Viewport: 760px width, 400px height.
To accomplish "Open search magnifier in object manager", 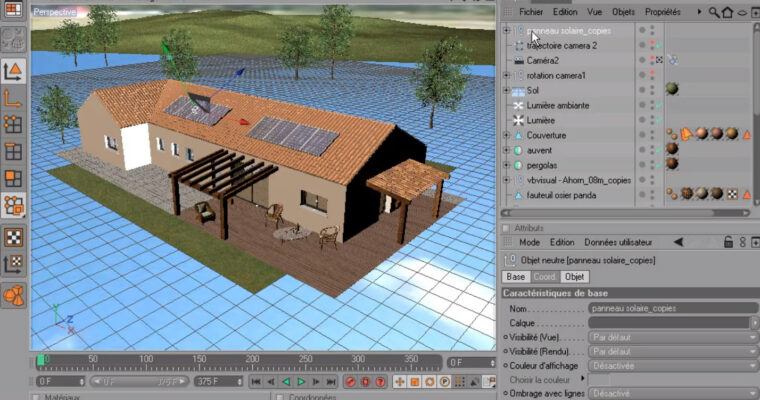I will point(714,12).
